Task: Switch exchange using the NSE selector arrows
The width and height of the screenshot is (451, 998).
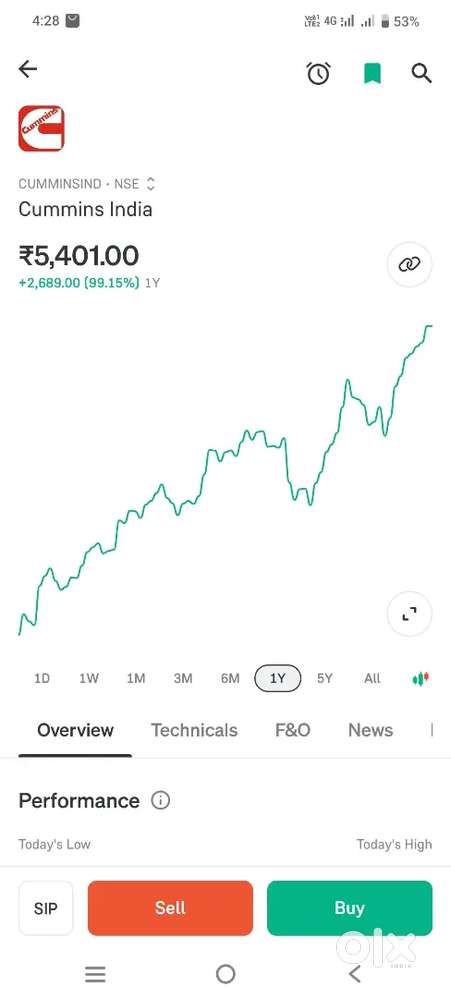Action: [151, 185]
